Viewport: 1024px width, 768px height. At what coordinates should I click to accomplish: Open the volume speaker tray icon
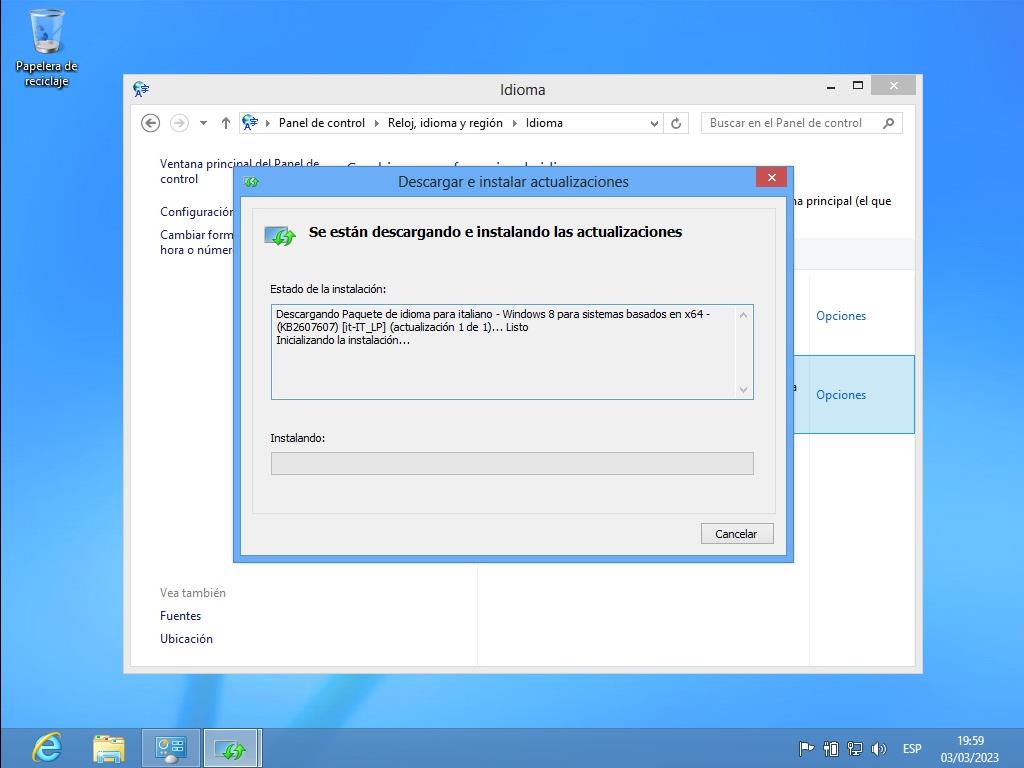(x=878, y=748)
